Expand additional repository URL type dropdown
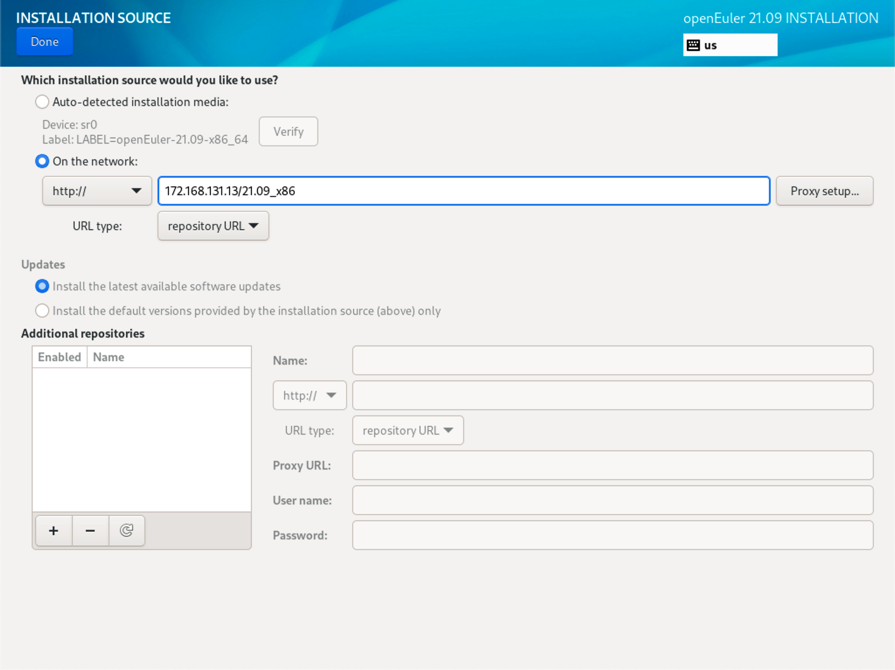This screenshot has height=670, width=895. (408, 430)
